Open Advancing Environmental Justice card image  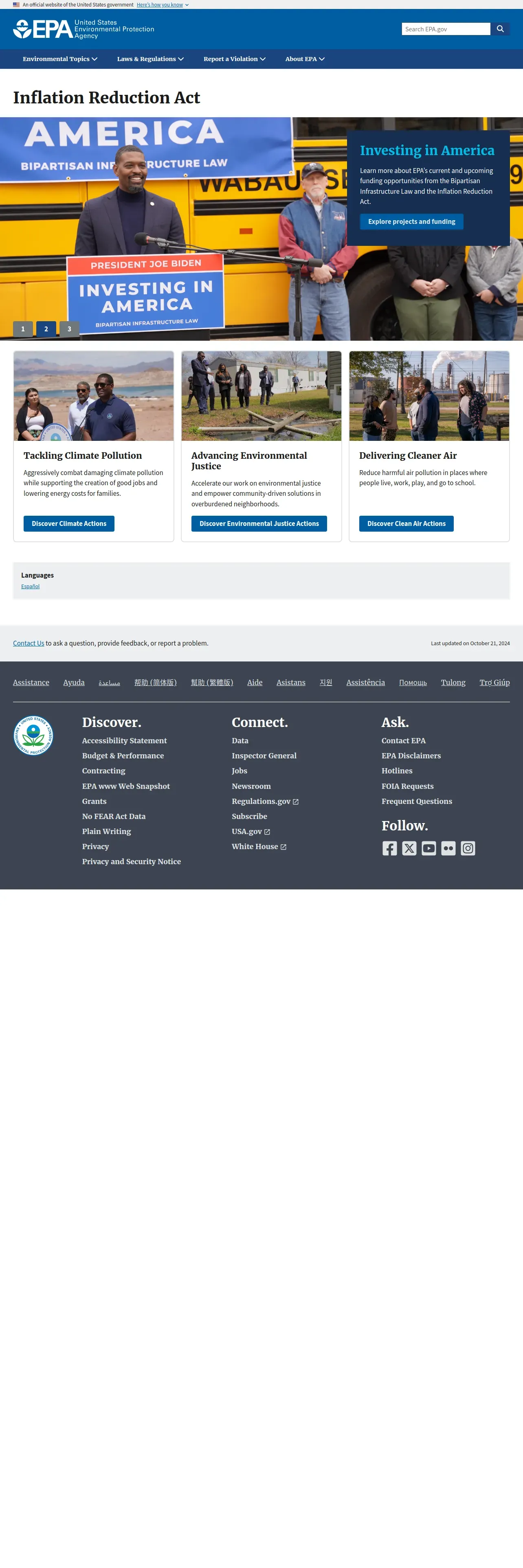coord(261,396)
